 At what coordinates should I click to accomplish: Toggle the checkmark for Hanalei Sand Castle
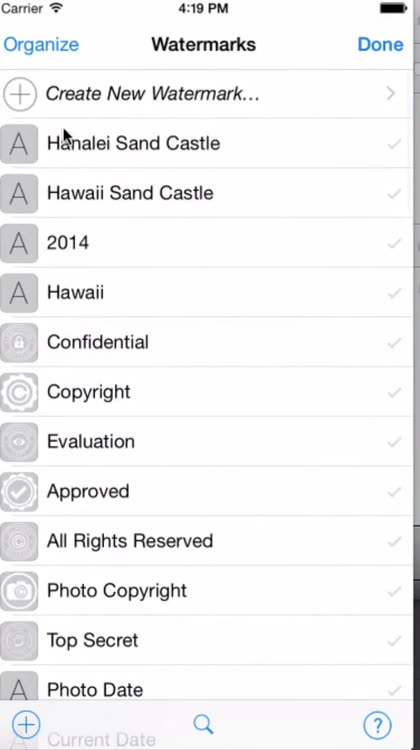point(394,143)
